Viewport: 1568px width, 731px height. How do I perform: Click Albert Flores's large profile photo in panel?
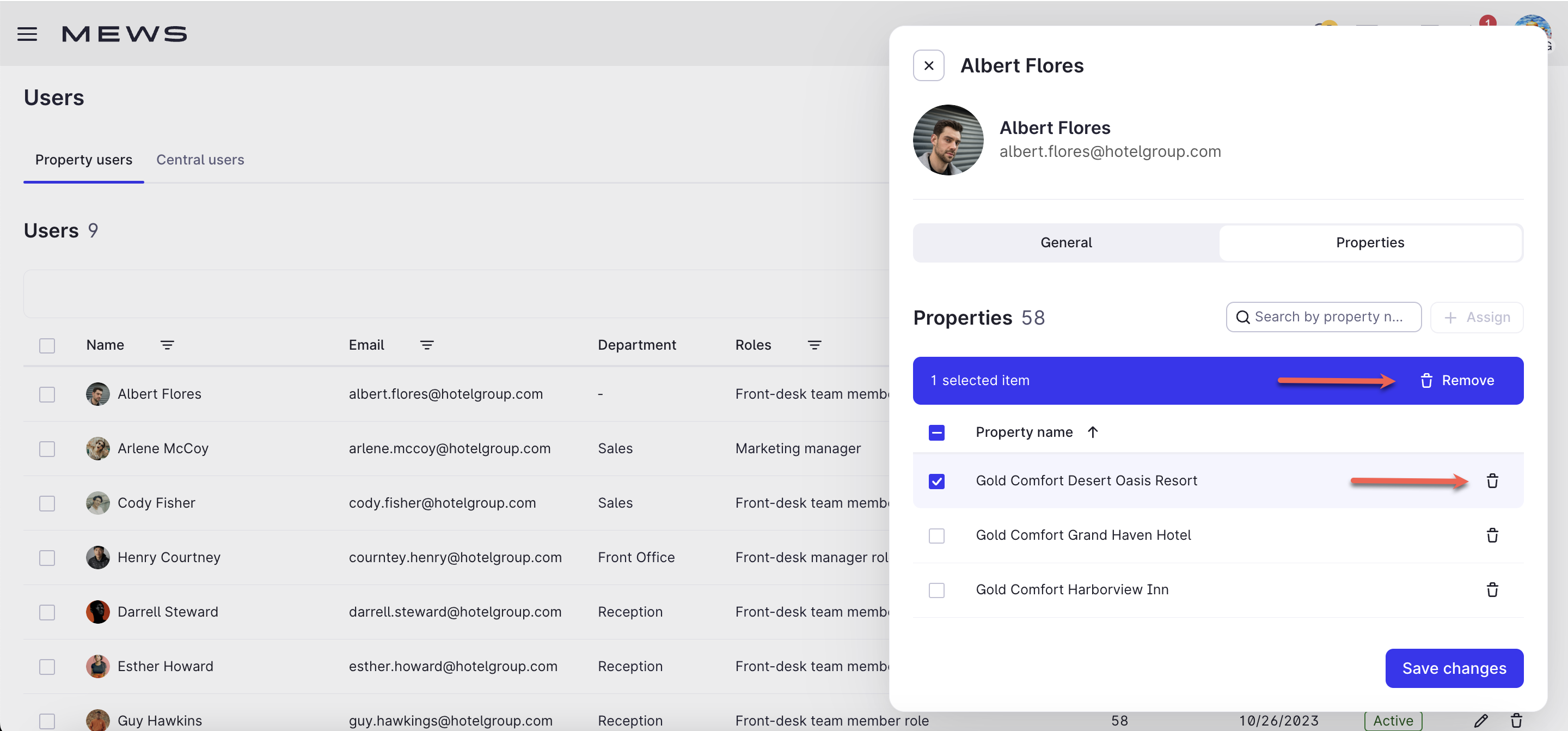click(948, 140)
